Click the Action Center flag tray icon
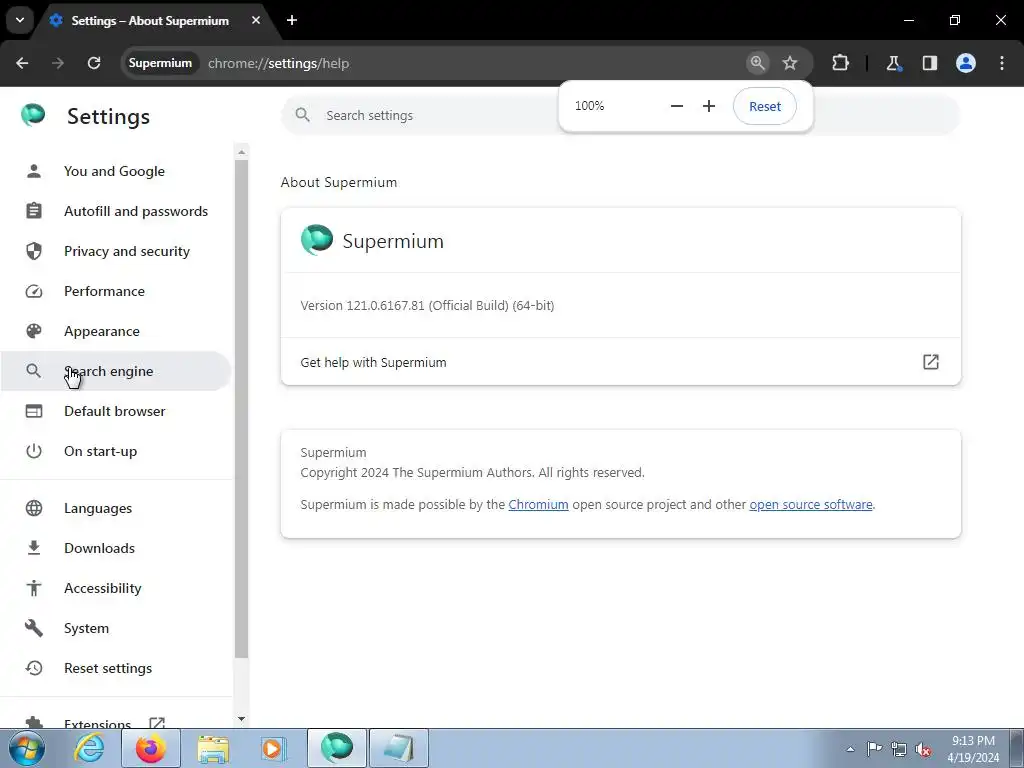Image resolution: width=1024 pixels, height=768 pixels. pyautogui.click(x=874, y=749)
